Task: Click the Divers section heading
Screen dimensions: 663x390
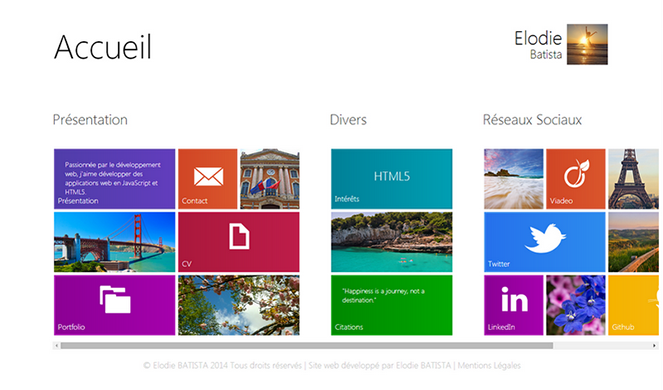Action: (348, 120)
